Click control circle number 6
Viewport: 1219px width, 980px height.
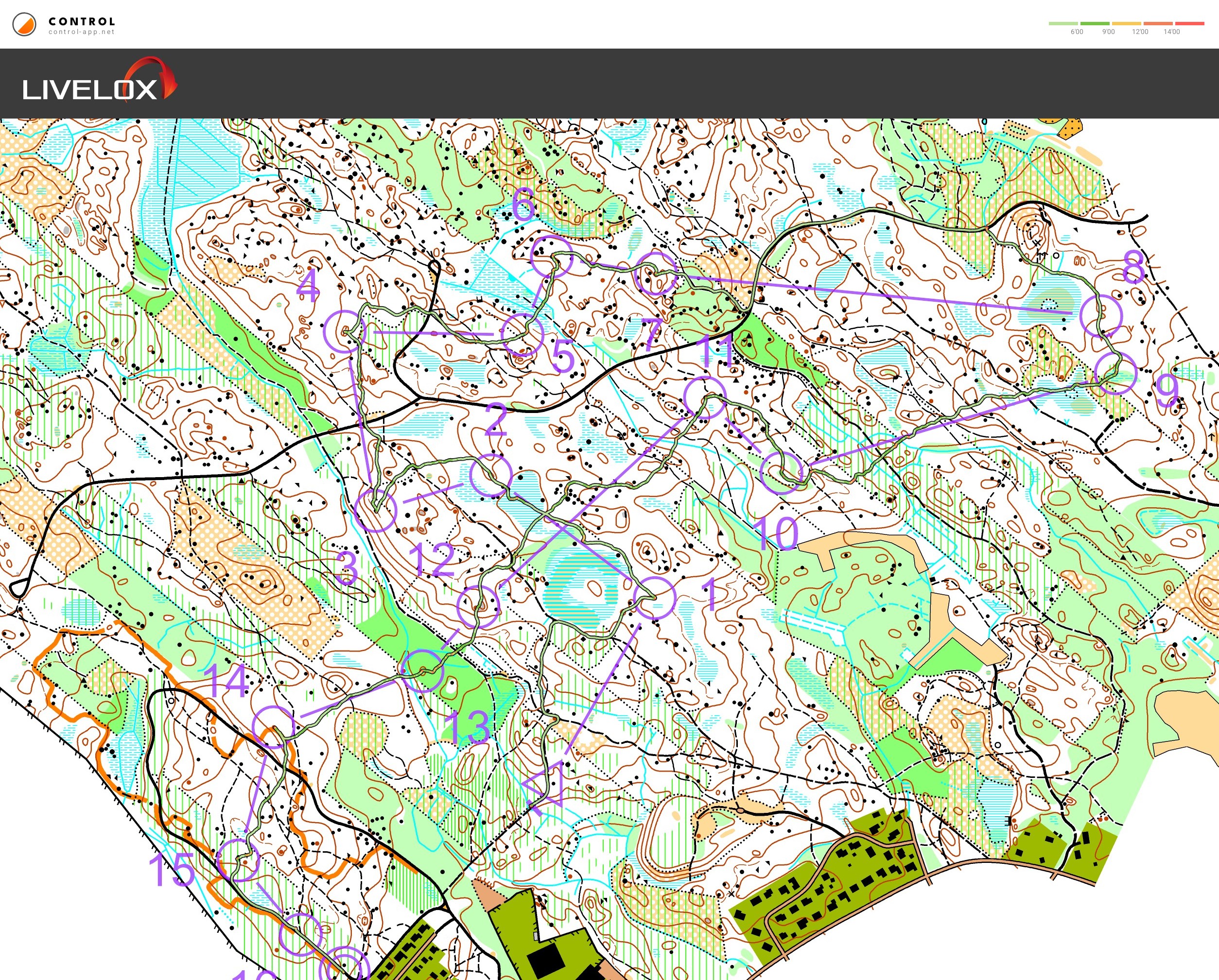pyautogui.click(x=552, y=256)
